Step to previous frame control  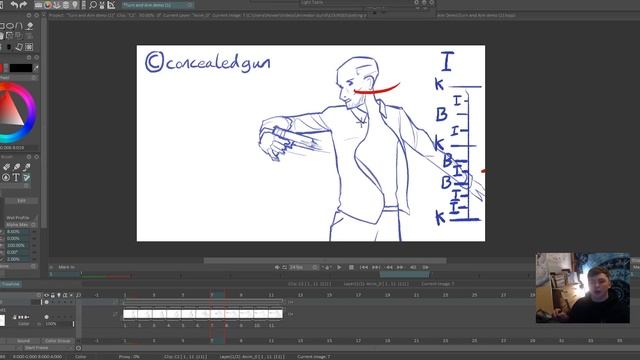pyautogui.click(x=389, y=267)
